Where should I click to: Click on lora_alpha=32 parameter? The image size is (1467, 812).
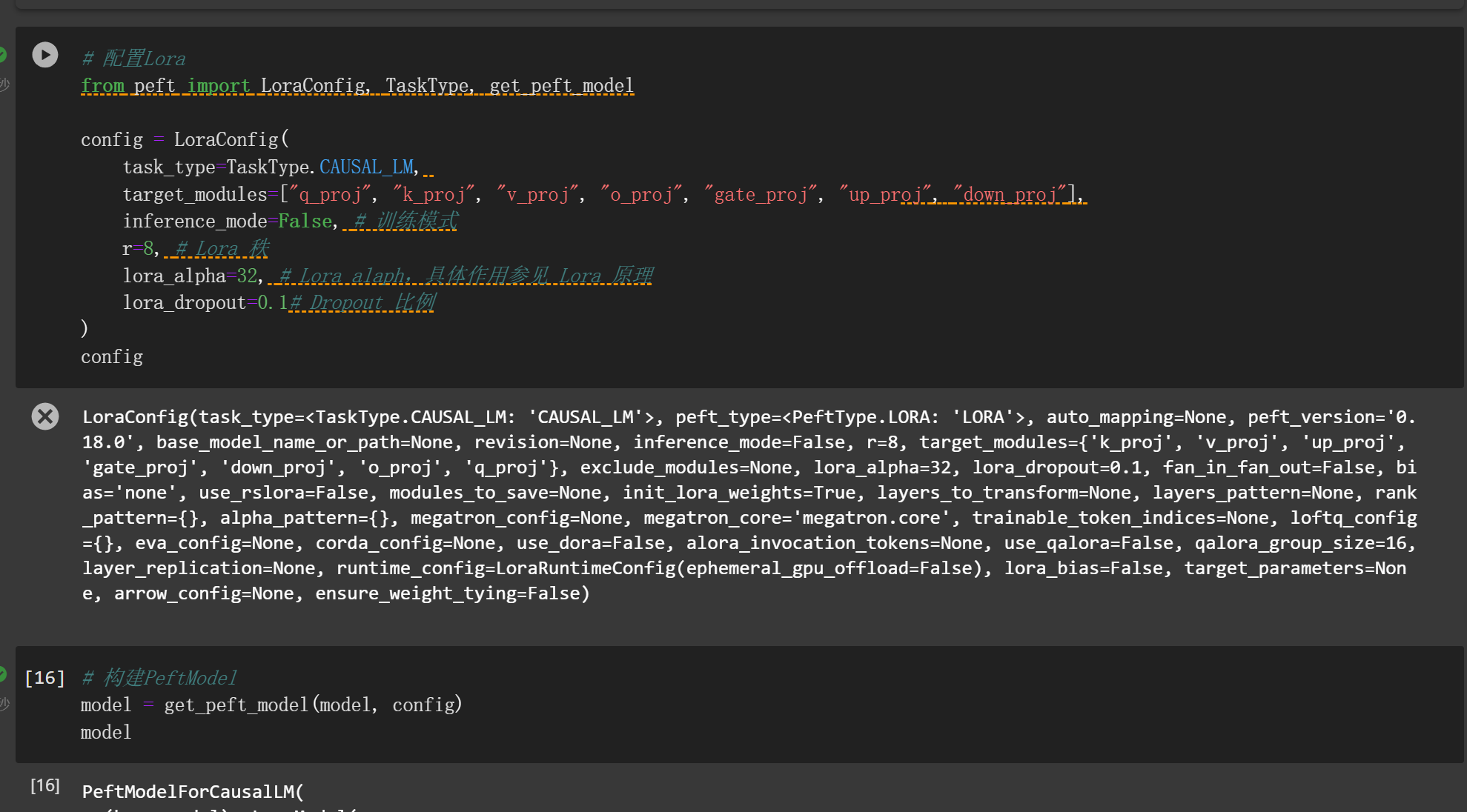191,276
